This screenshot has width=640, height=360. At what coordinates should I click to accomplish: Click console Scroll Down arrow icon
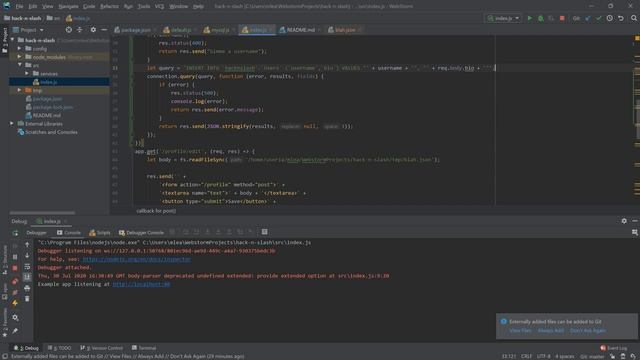pos(27,256)
